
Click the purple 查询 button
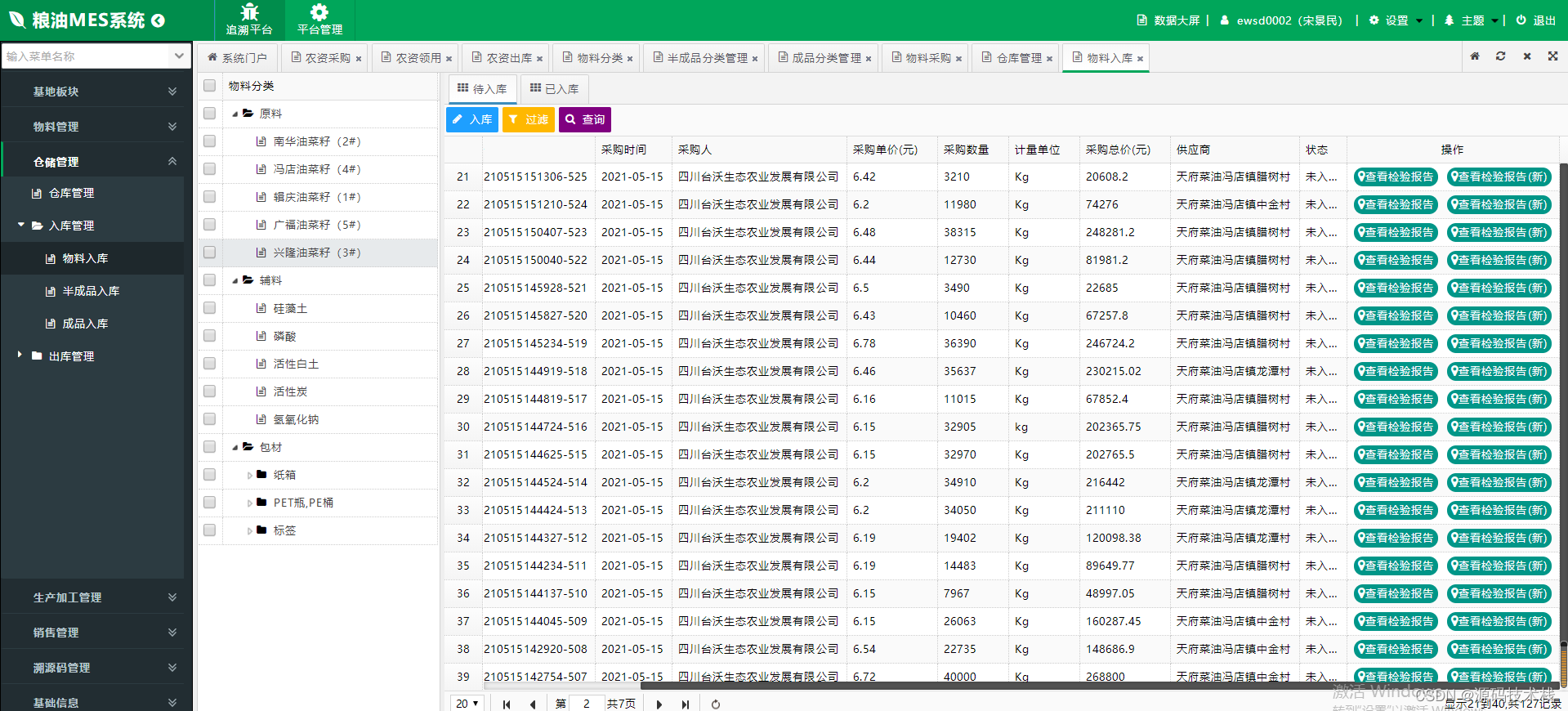click(585, 119)
